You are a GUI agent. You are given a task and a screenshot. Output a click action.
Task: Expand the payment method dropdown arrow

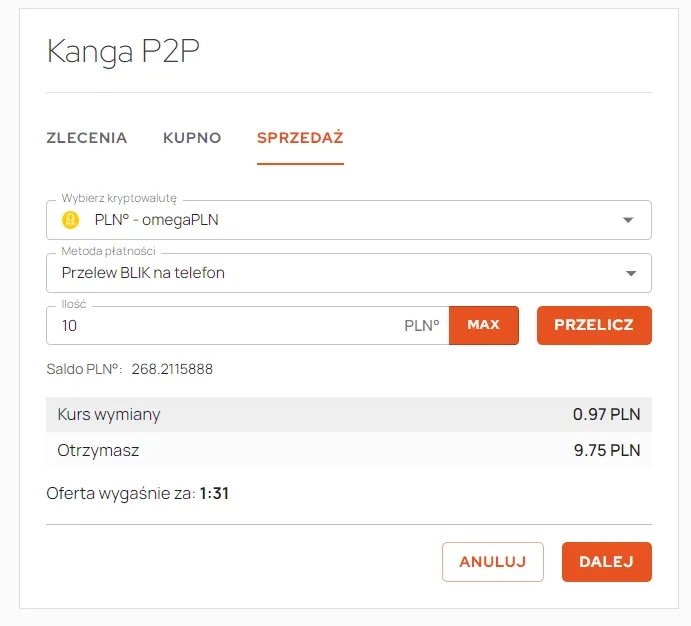coord(631,273)
